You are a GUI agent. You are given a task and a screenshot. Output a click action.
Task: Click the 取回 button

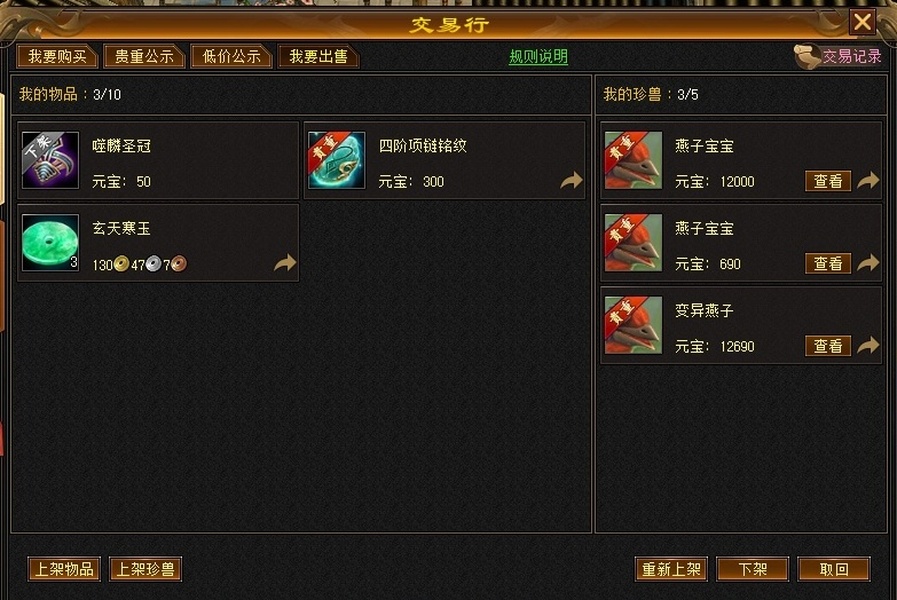pos(834,569)
